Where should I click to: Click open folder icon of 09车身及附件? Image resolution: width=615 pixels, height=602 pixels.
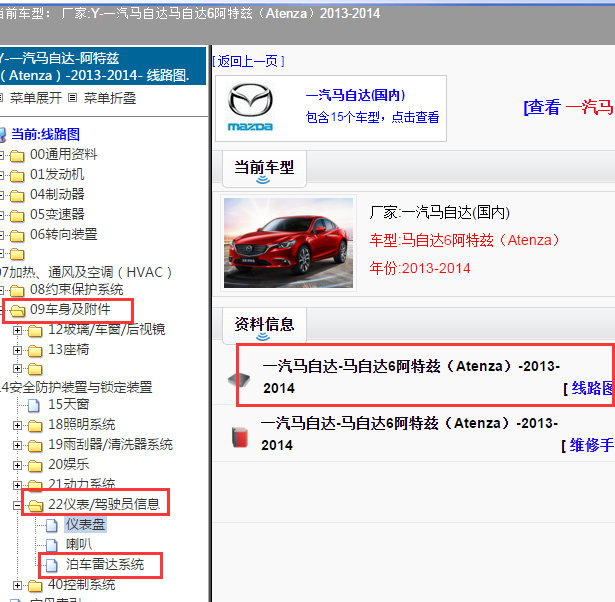(18, 311)
